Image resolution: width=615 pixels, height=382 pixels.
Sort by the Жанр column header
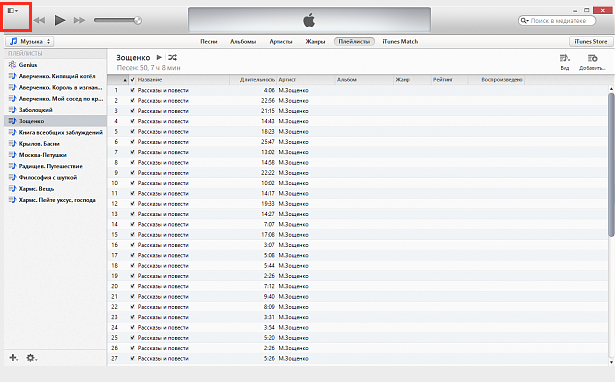(413, 80)
